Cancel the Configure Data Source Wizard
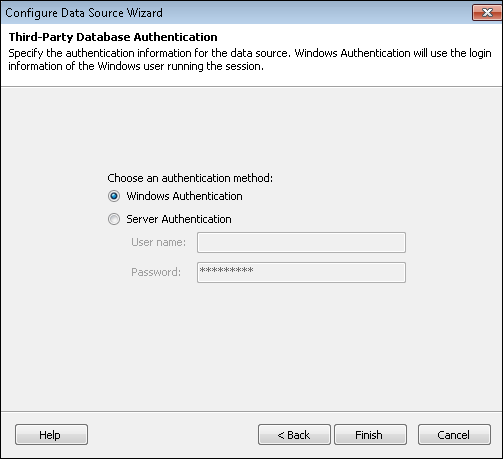The image size is (503, 459). [454, 434]
